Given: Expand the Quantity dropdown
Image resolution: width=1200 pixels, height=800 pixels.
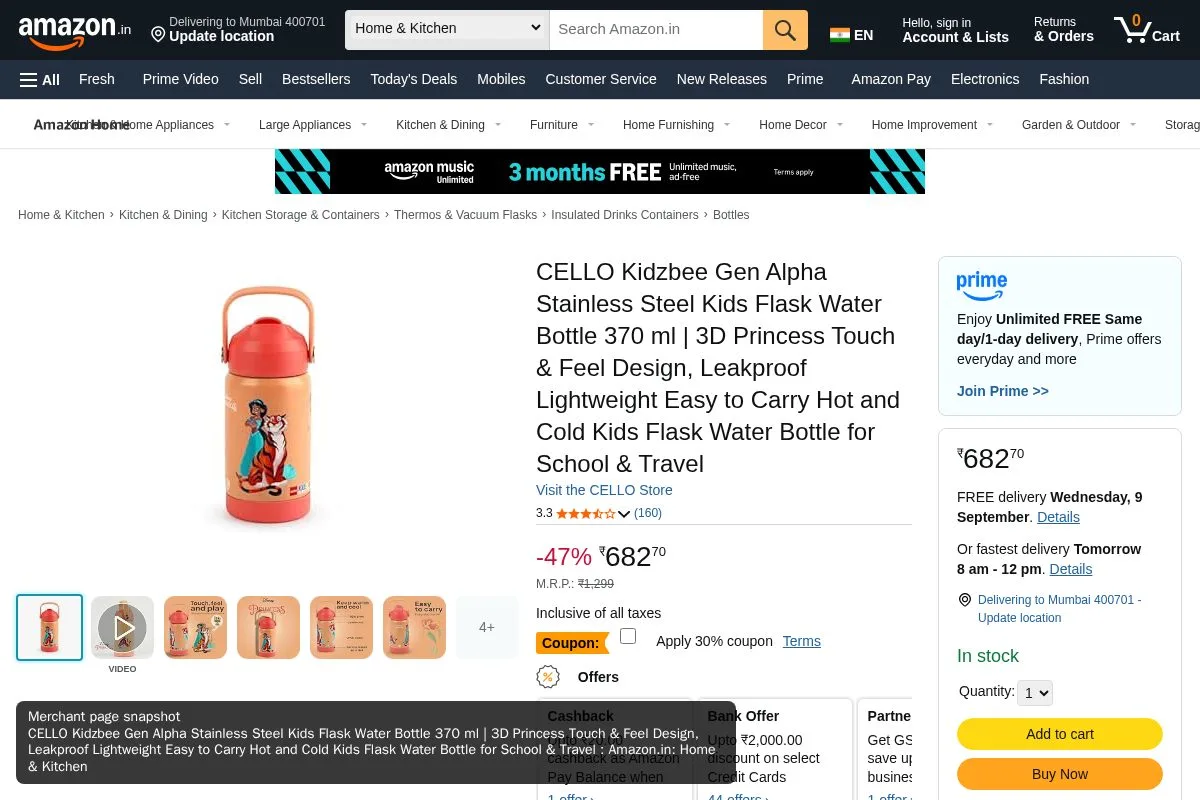Looking at the screenshot, I should tap(1035, 692).
